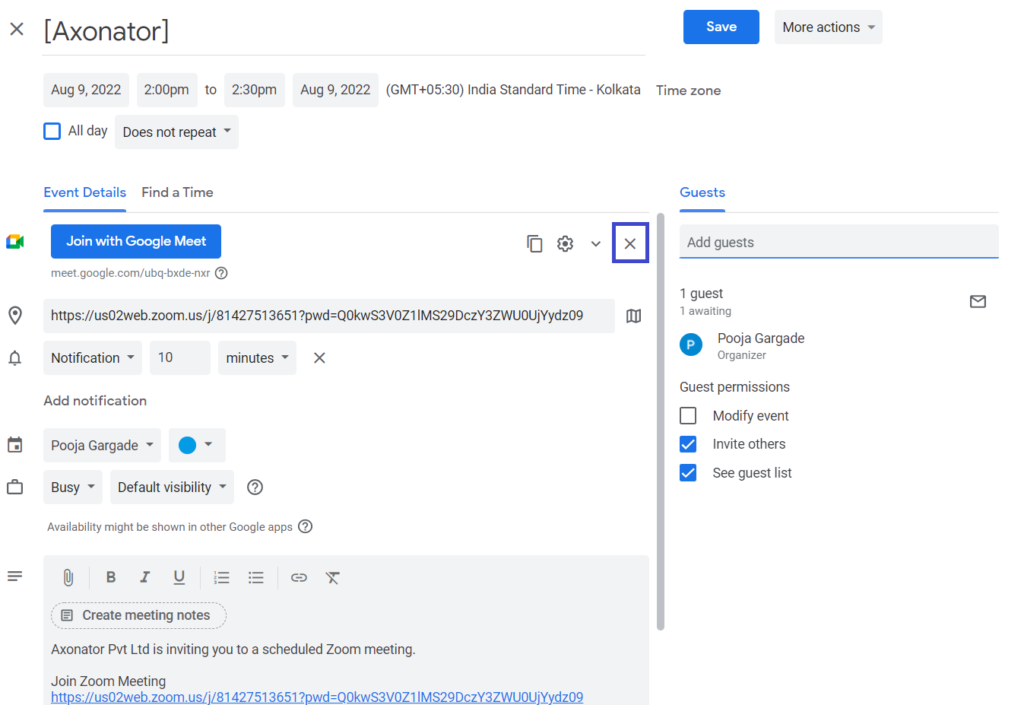The width and height of the screenshot is (1024, 705).
Task: Switch to the Event Details tab
Action: pos(85,193)
